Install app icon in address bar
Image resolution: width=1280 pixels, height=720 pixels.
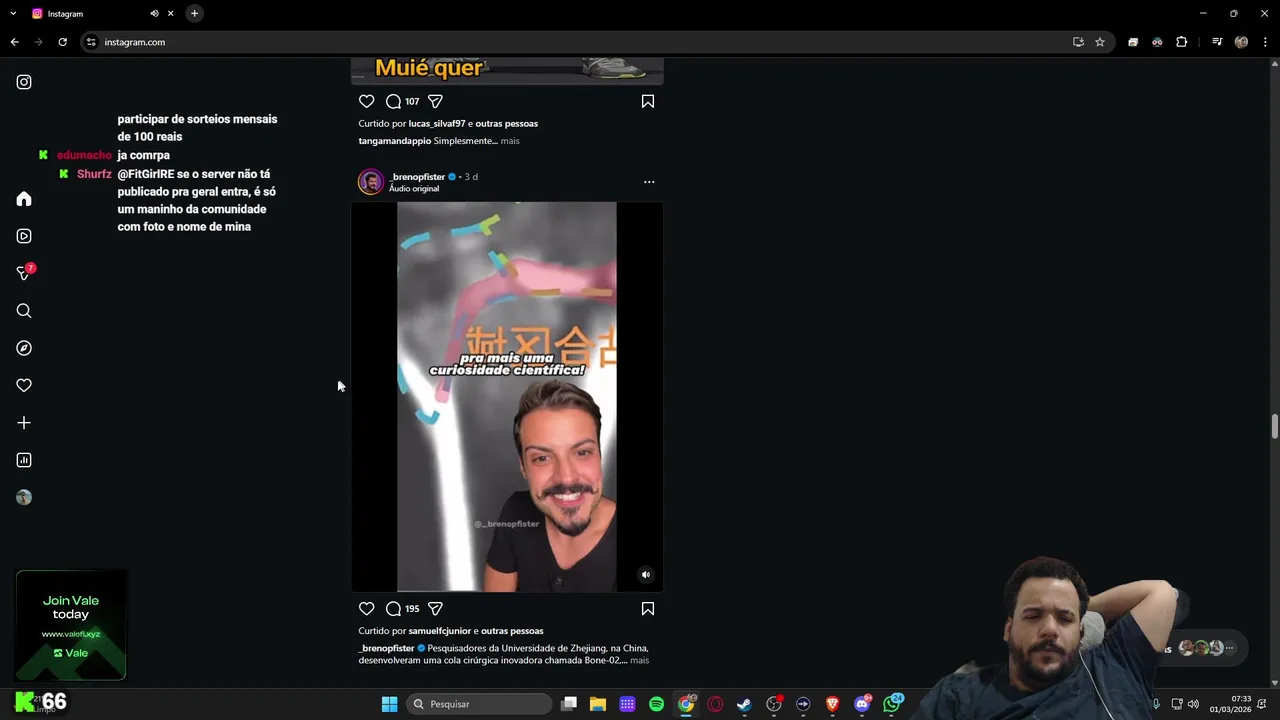tap(1078, 42)
